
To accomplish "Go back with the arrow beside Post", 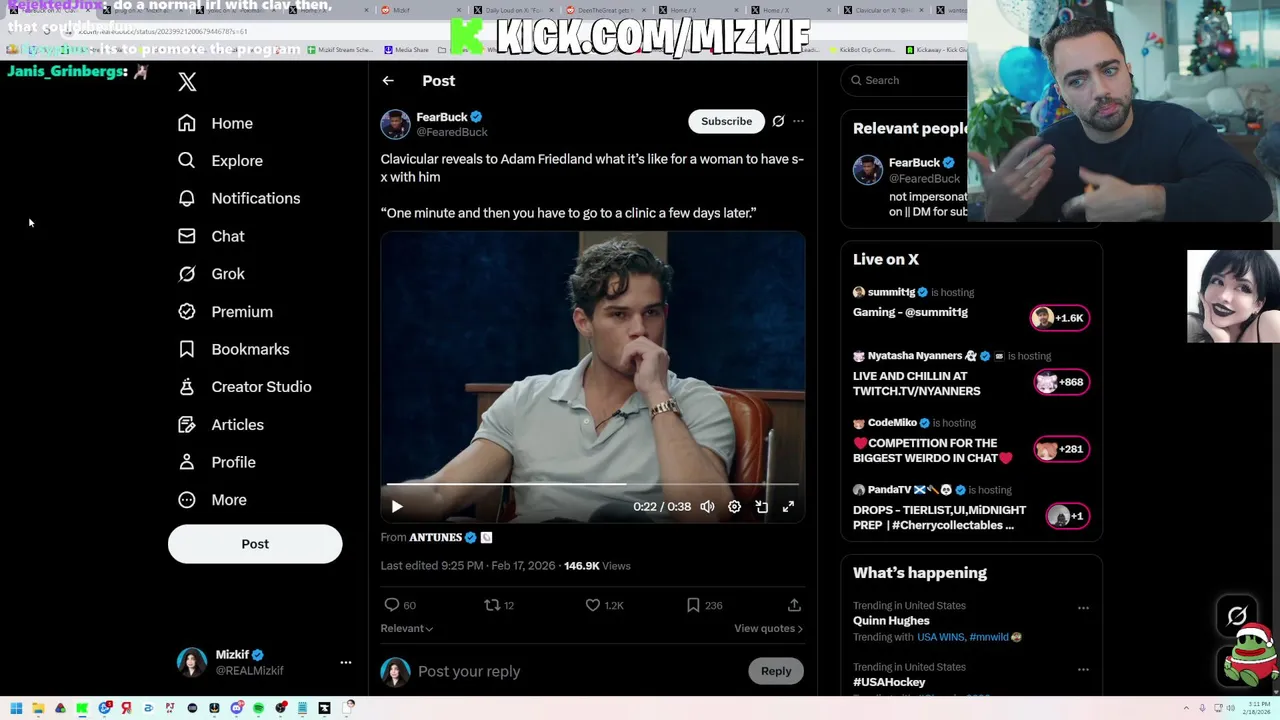I will click(x=388, y=81).
